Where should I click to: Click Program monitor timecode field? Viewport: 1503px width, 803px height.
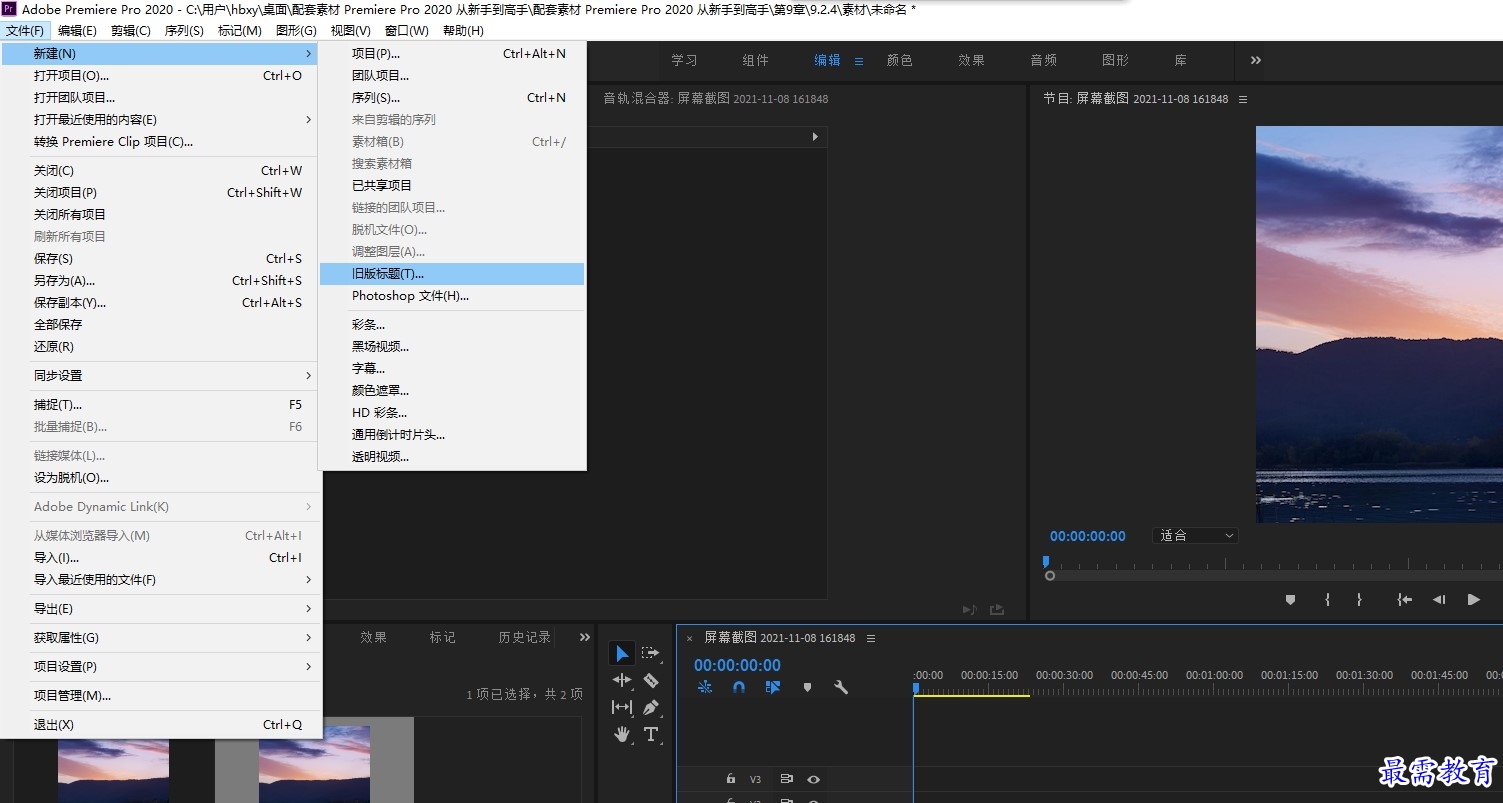pyautogui.click(x=1087, y=536)
